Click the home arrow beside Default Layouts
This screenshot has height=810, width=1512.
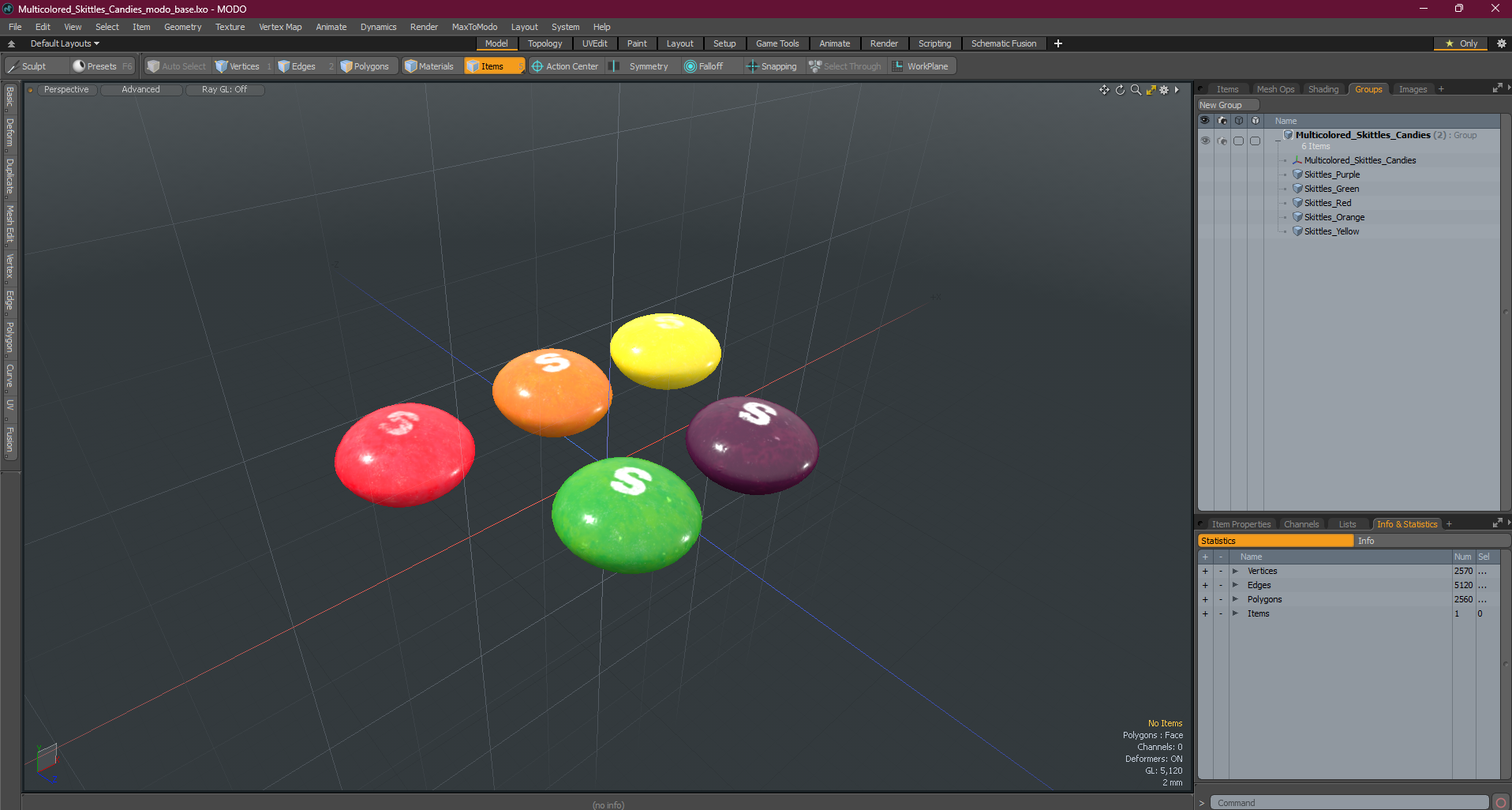11,43
